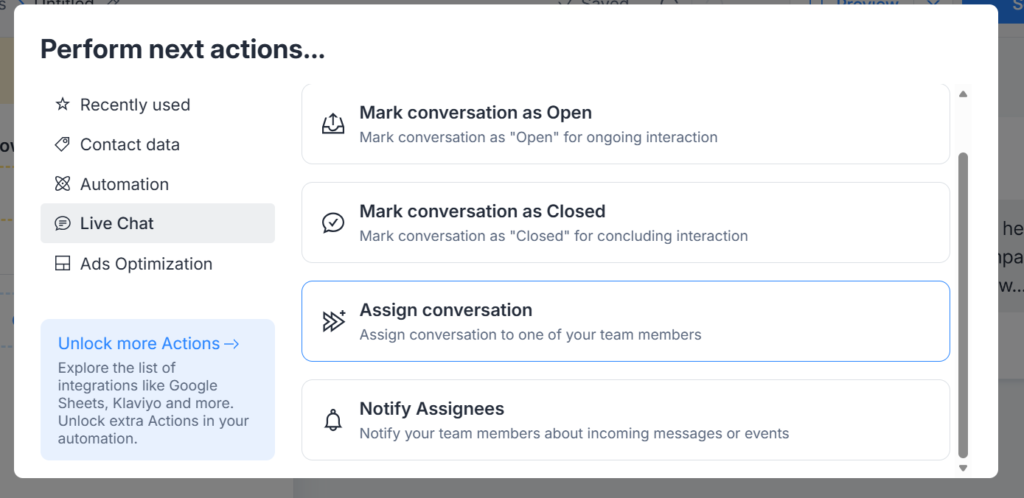Image resolution: width=1024 pixels, height=498 pixels.
Task: Click the double-arrow Assign conversation icon
Action: (333, 321)
